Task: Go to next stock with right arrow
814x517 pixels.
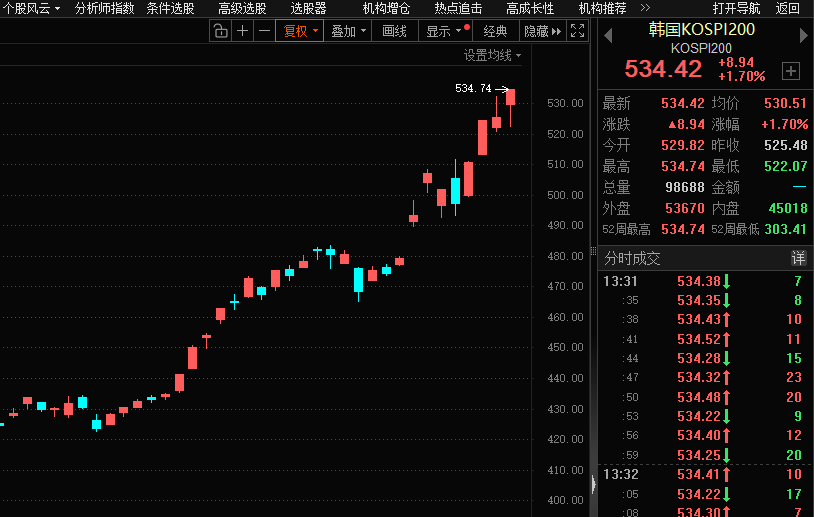Action: [x=803, y=35]
